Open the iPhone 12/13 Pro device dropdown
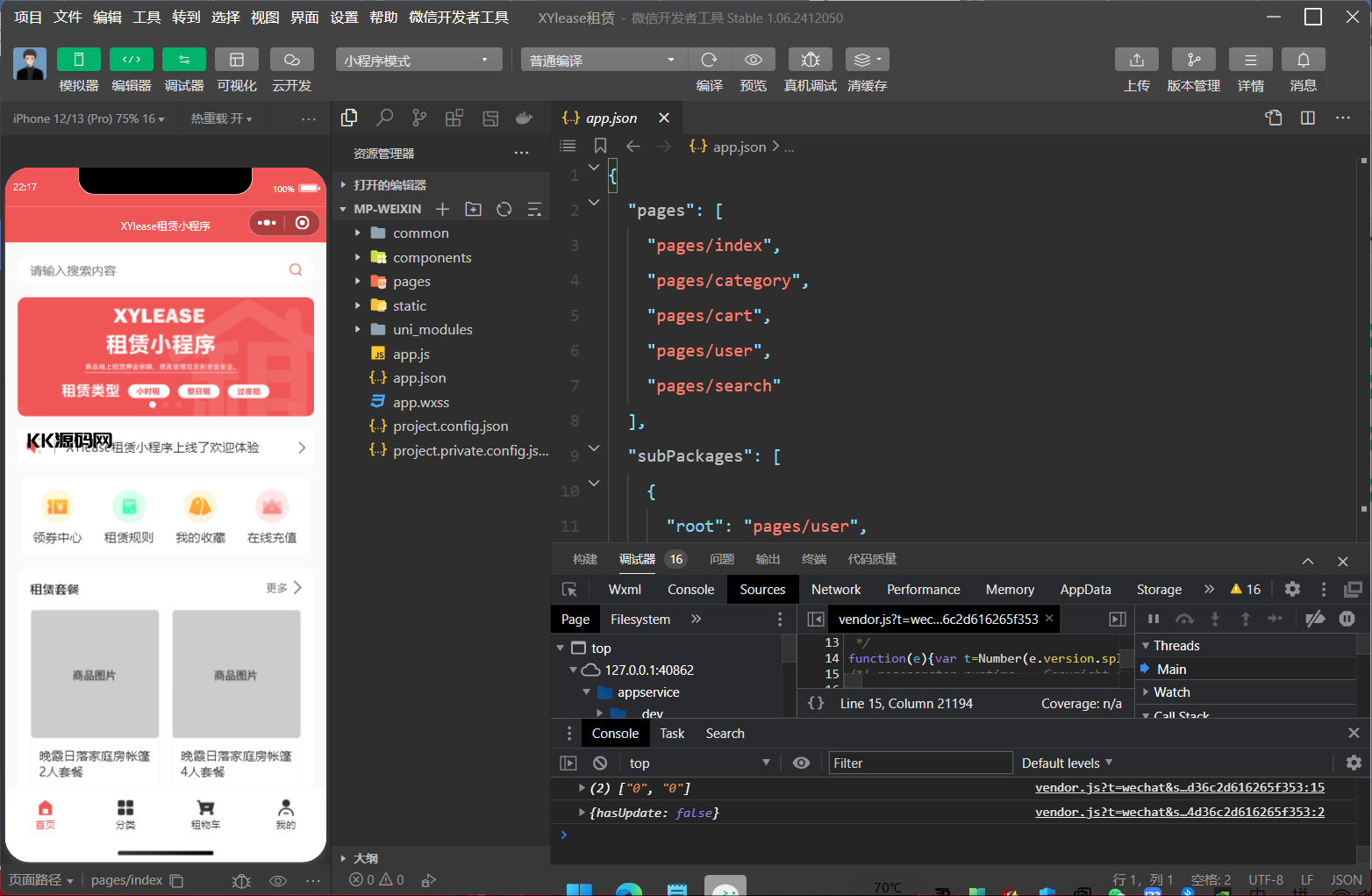The image size is (1372, 896). pos(89,118)
